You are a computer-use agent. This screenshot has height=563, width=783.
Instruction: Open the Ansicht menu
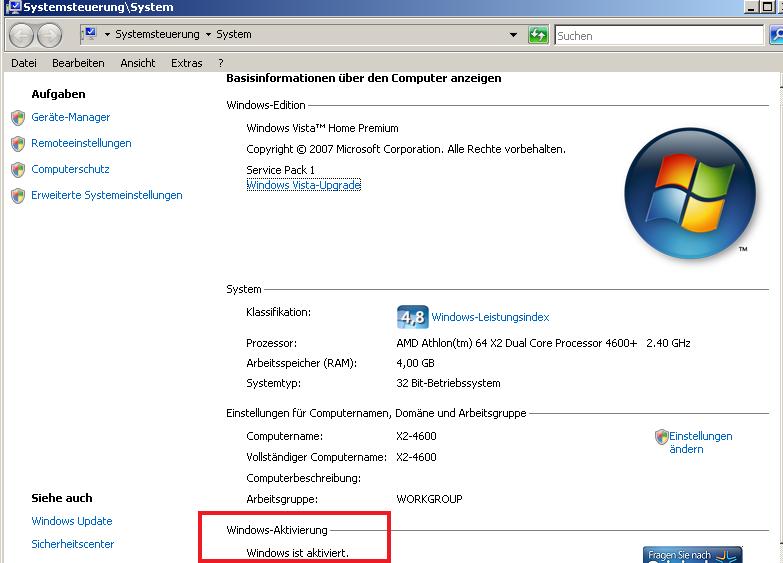click(138, 63)
